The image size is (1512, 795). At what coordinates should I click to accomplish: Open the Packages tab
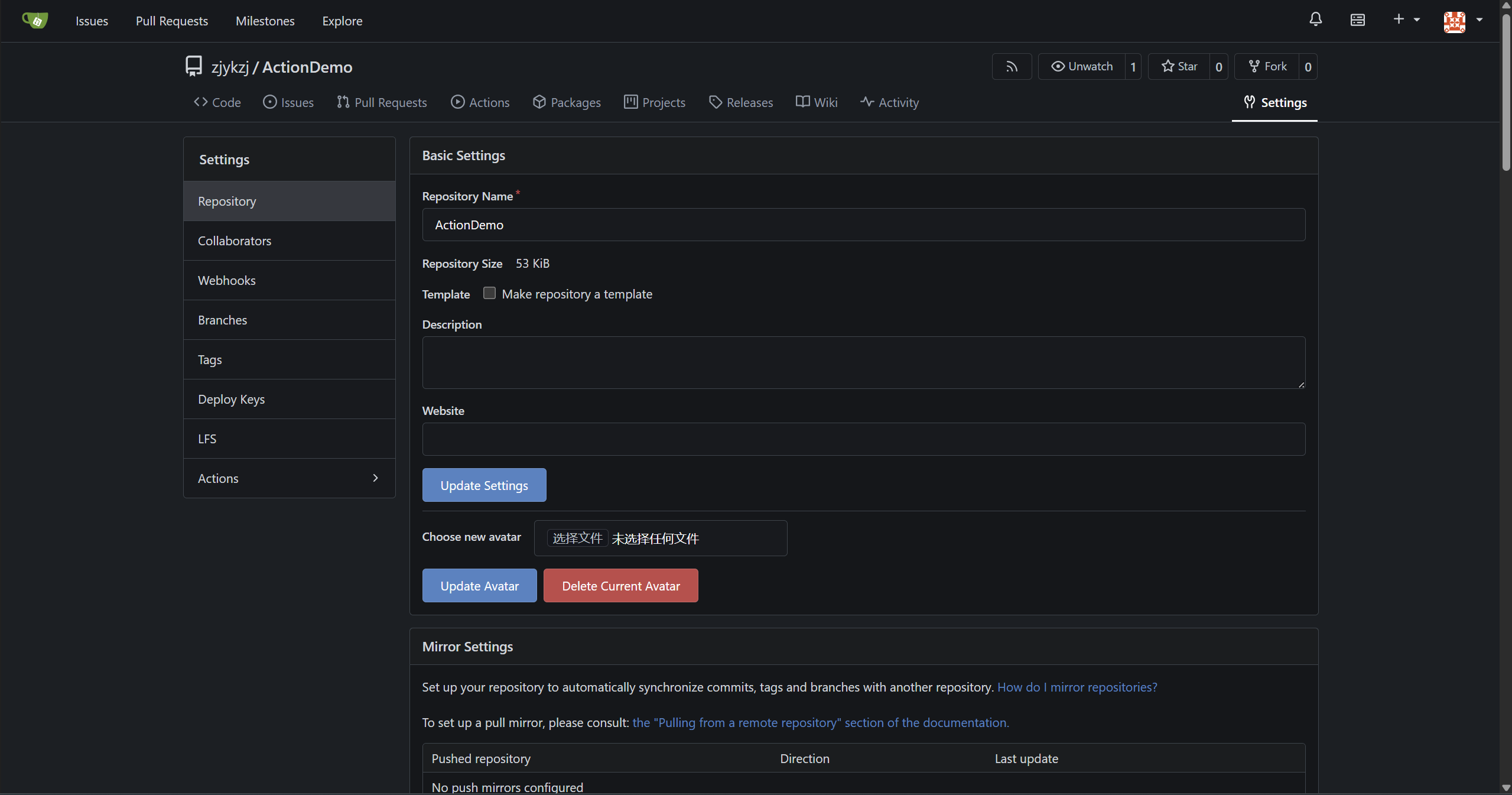point(567,102)
